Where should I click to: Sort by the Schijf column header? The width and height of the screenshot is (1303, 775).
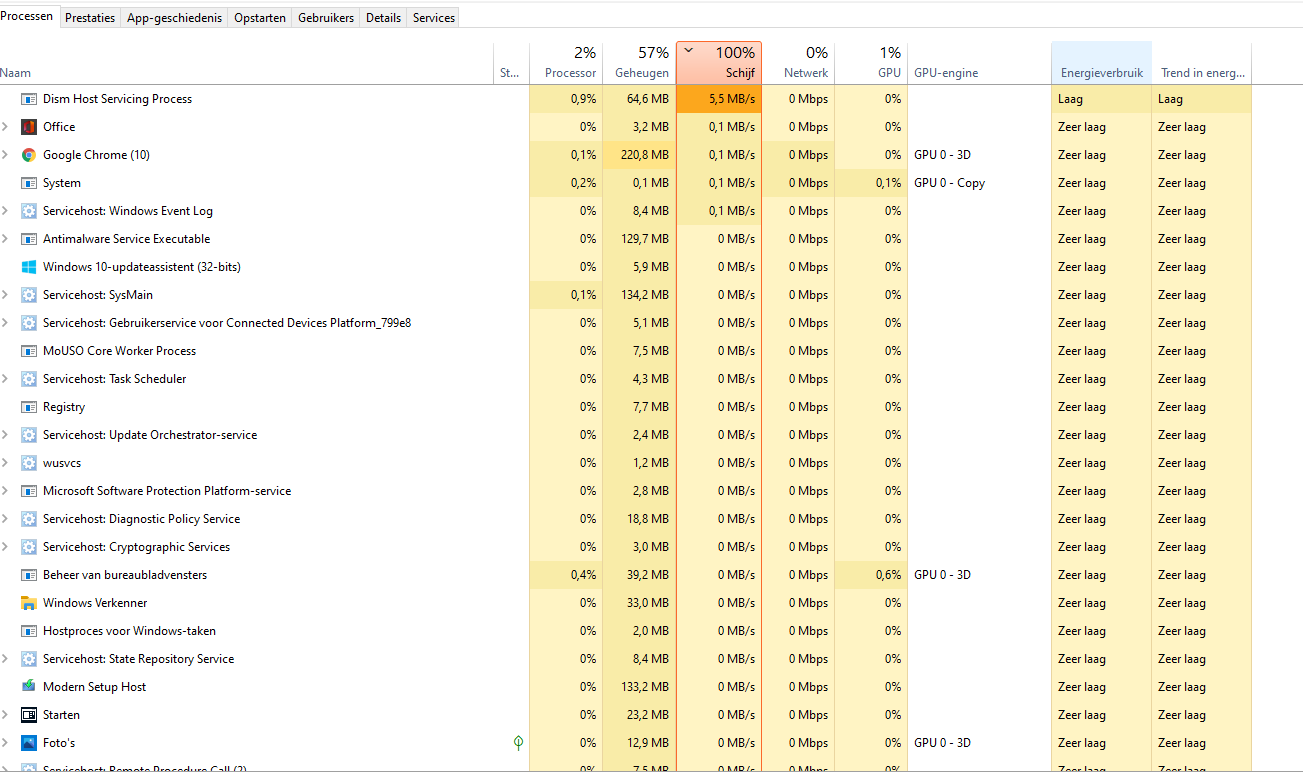719,63
